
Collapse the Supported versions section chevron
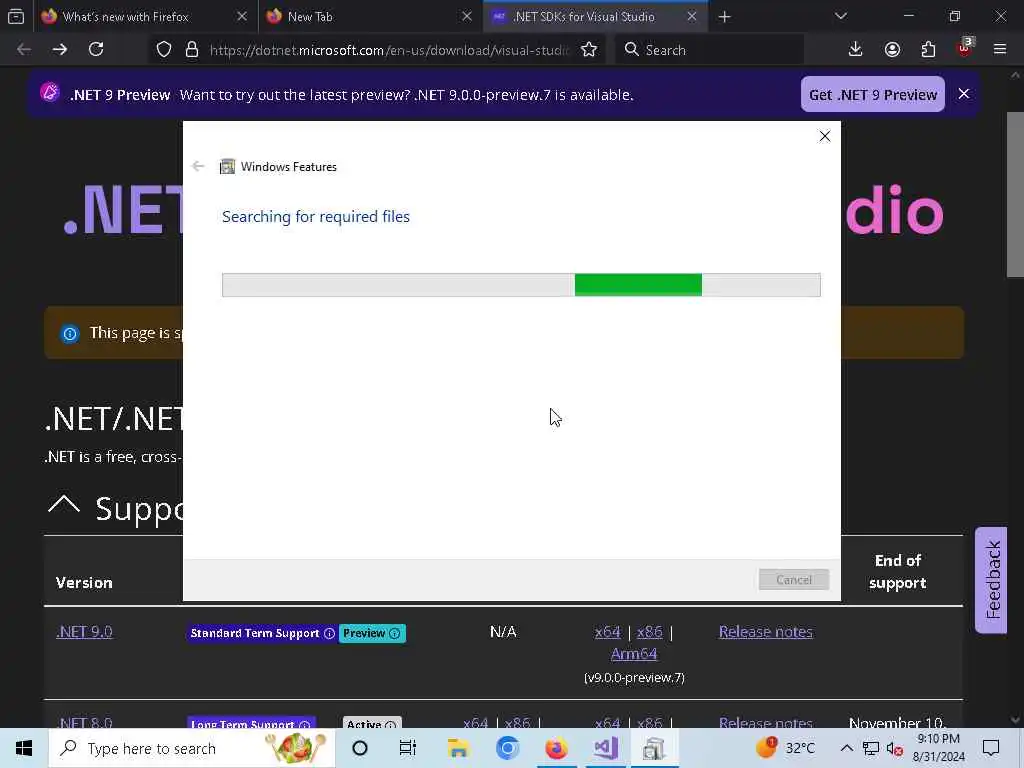pyautogui.click(x=64, y=505)
